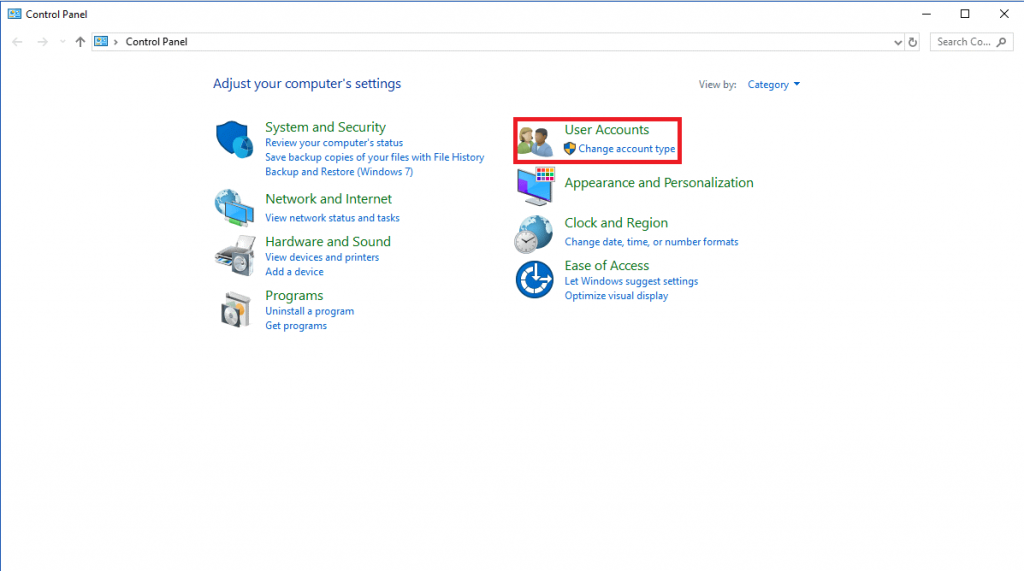1024x571 pixels.
Task: Open the Hardware and Sound category
Action: point(328,241)
